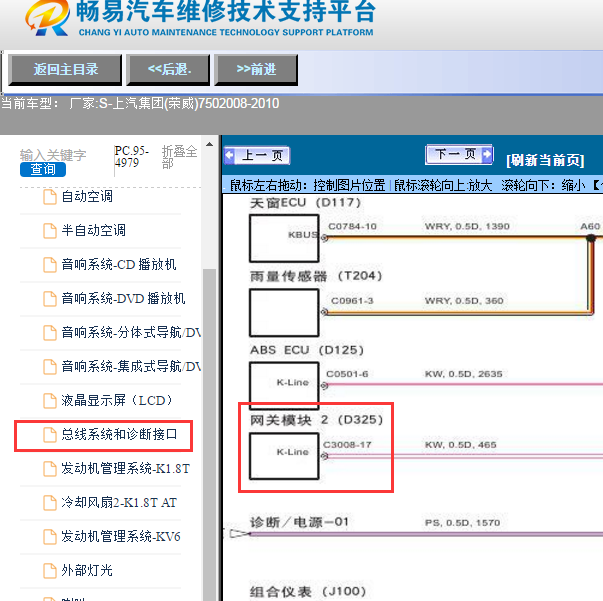
Task: Open 音响系统-分体式导航 item
Action: pos(131,333)
